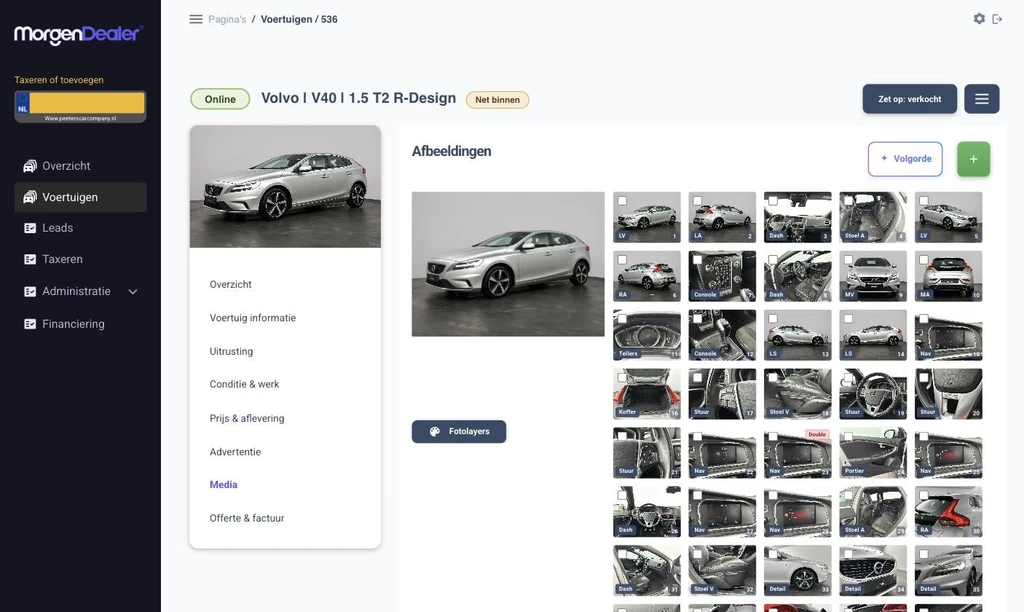The width and height of the screenshot is (1024, 612).
Task: Check the box on LA photo 2
Action: point(697,201)
